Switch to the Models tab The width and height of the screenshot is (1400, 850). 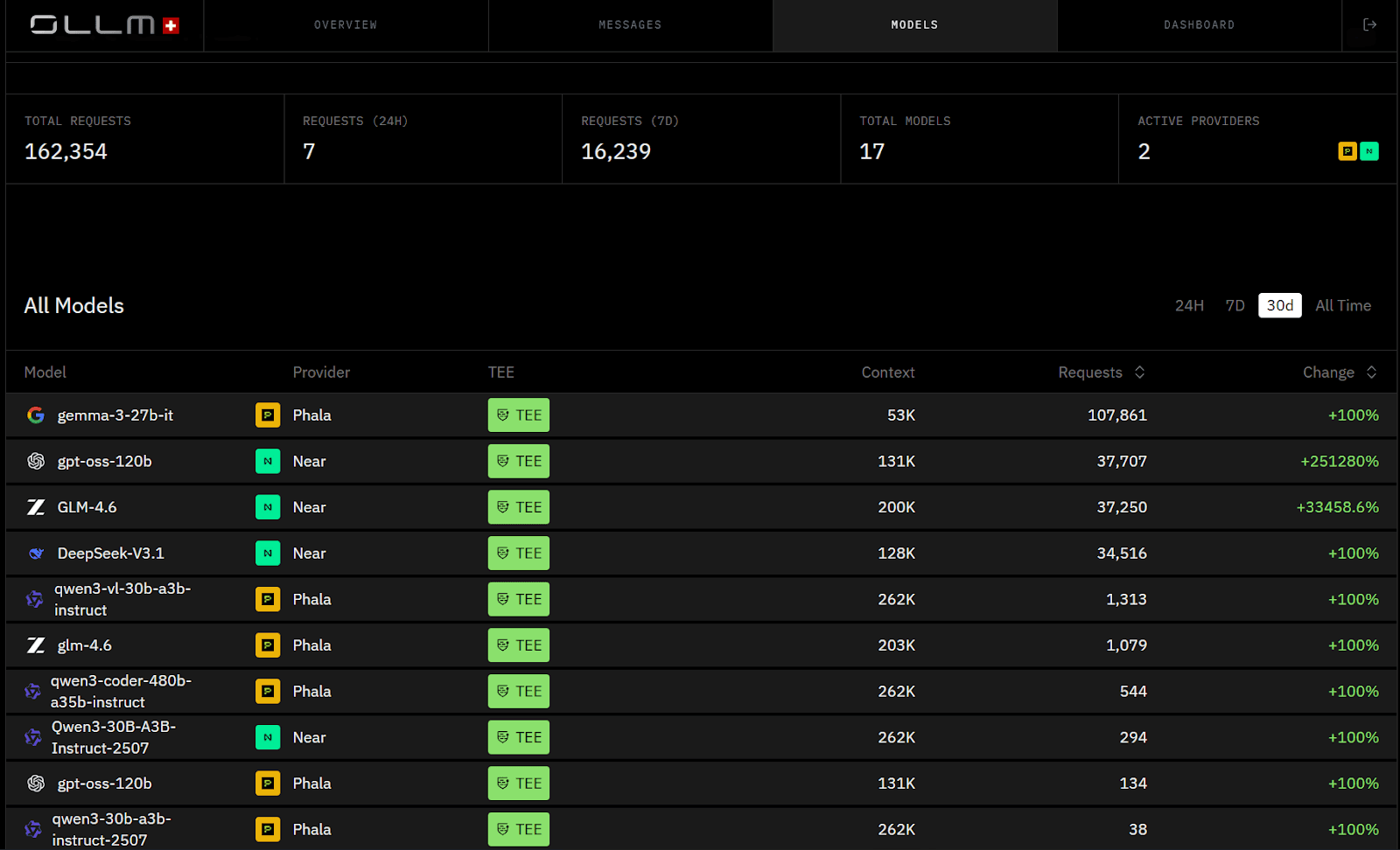pos(914,25)
